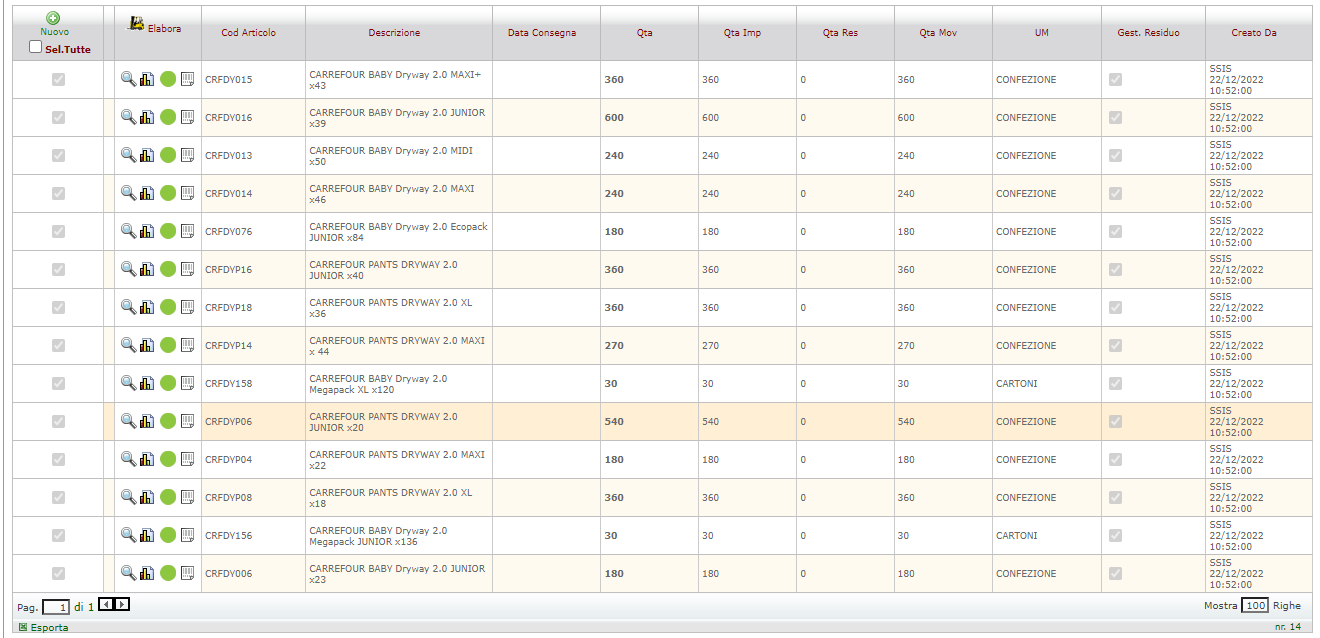Open bar chart icon for CRFDY156

coord(147,536)
